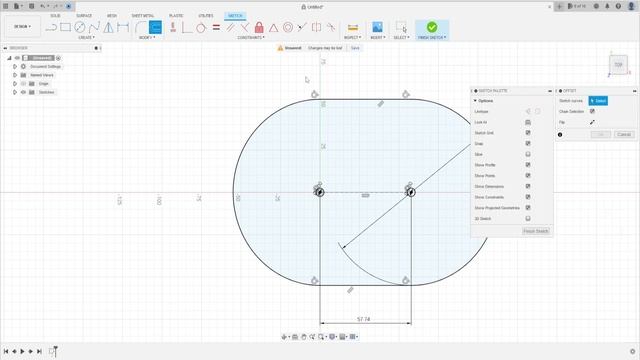Select the Rectangle sketch tool
Image resolution: width=640 pixels, height=360 pixels.
(x=65, y=27)
